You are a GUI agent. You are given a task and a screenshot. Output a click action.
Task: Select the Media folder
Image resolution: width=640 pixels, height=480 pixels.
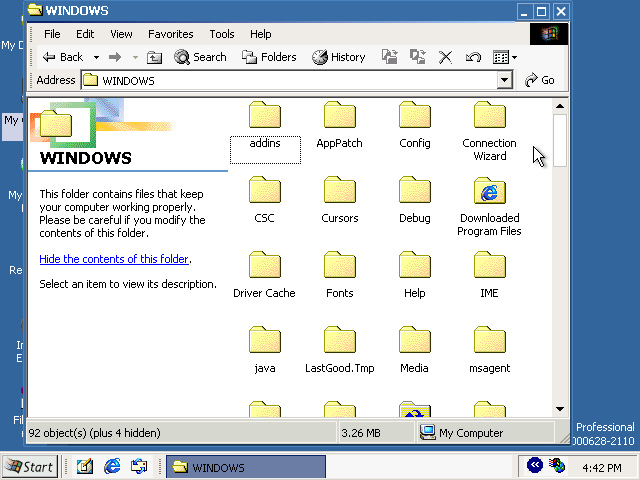tap(415, 351)
